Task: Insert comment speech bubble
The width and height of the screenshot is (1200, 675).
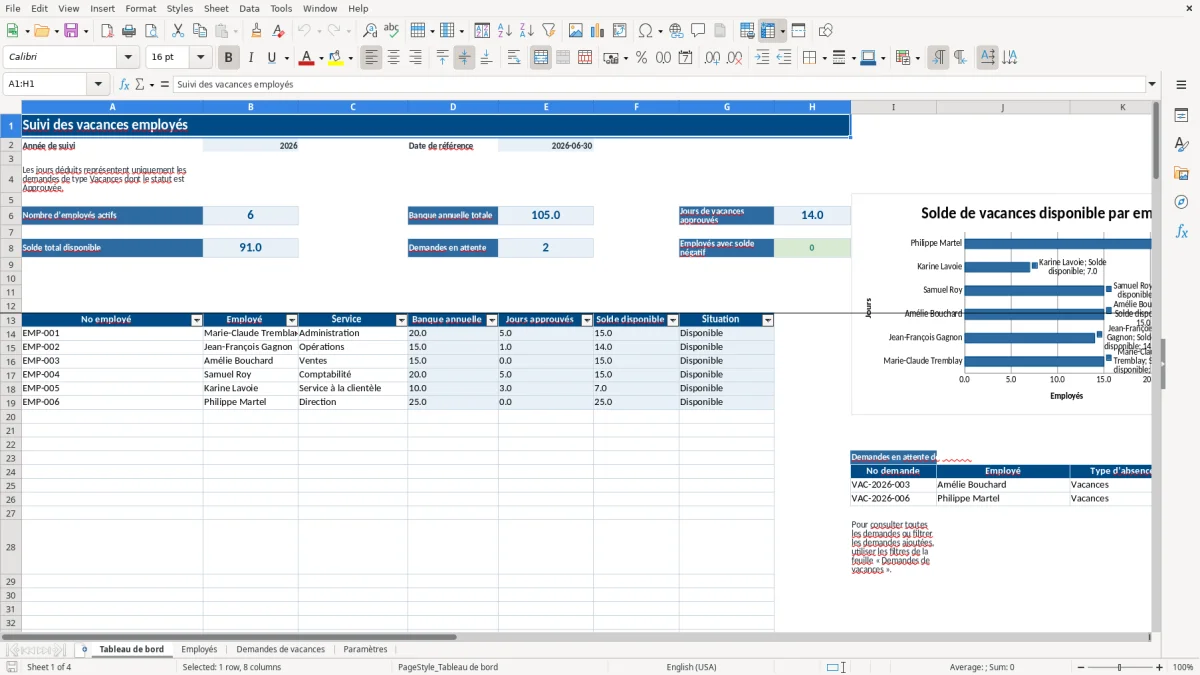Action: coord(699,31)
